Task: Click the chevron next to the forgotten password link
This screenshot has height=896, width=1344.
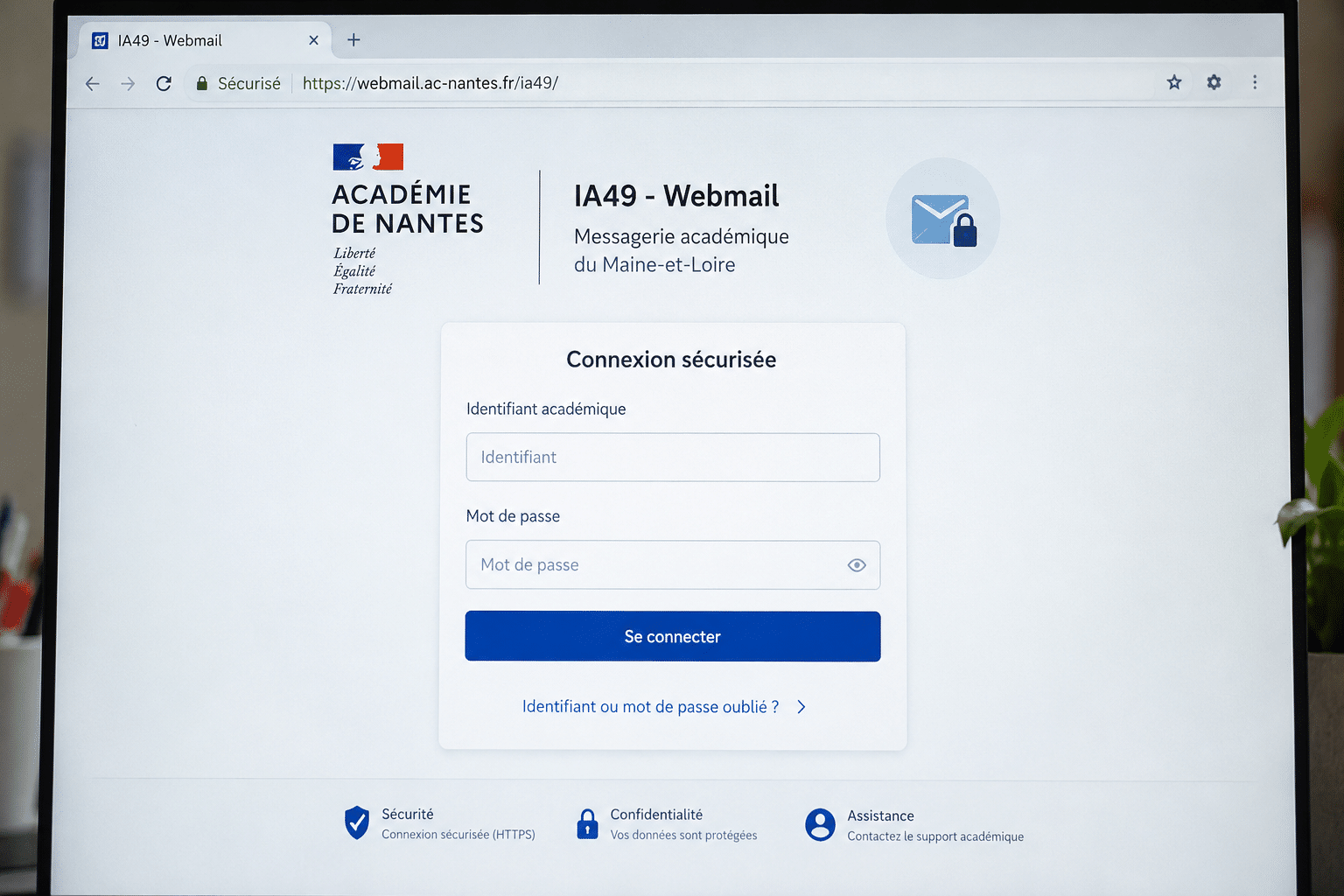Action: (801, 707)
